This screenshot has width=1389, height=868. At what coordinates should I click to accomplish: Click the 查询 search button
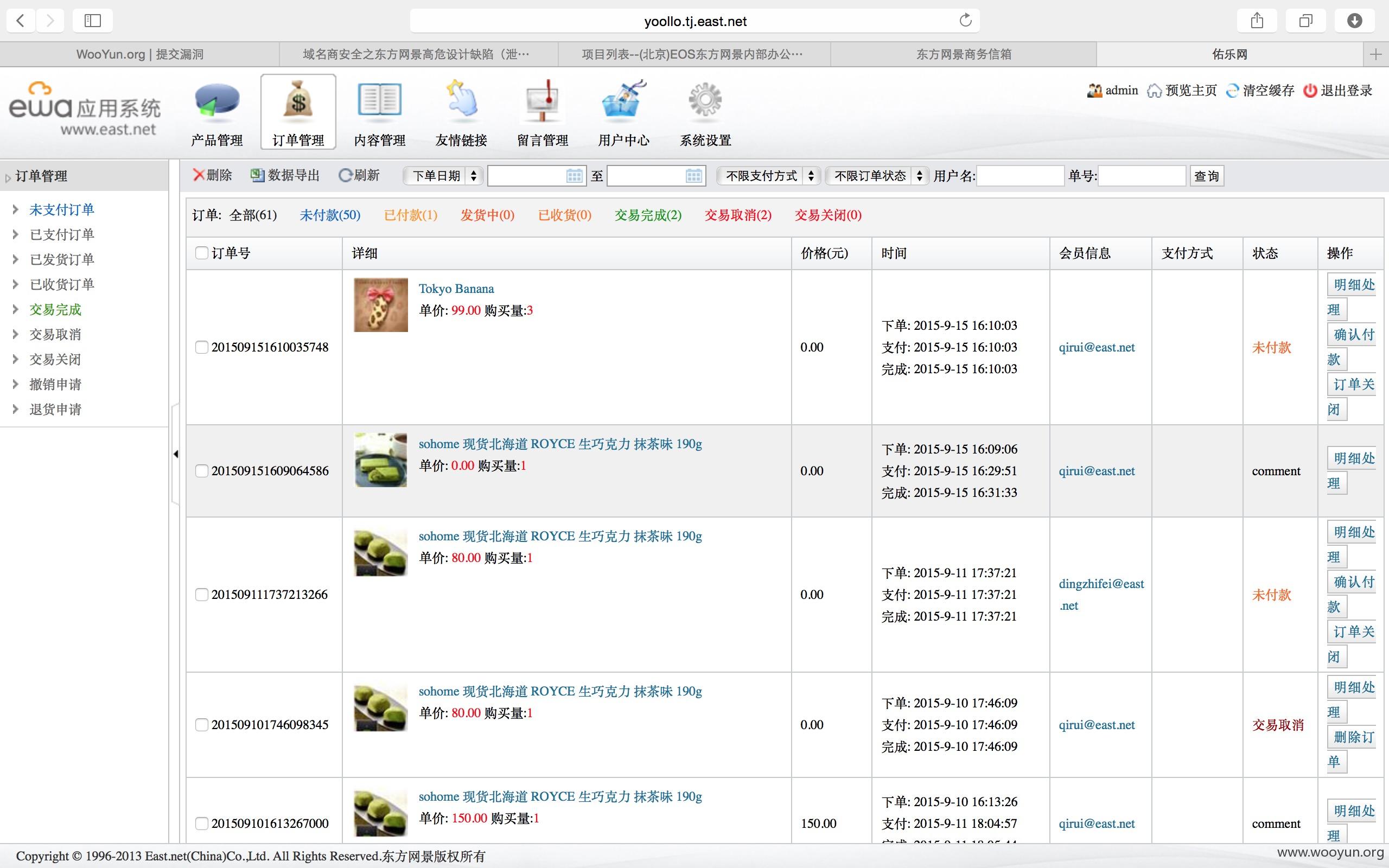[1207, 176]
